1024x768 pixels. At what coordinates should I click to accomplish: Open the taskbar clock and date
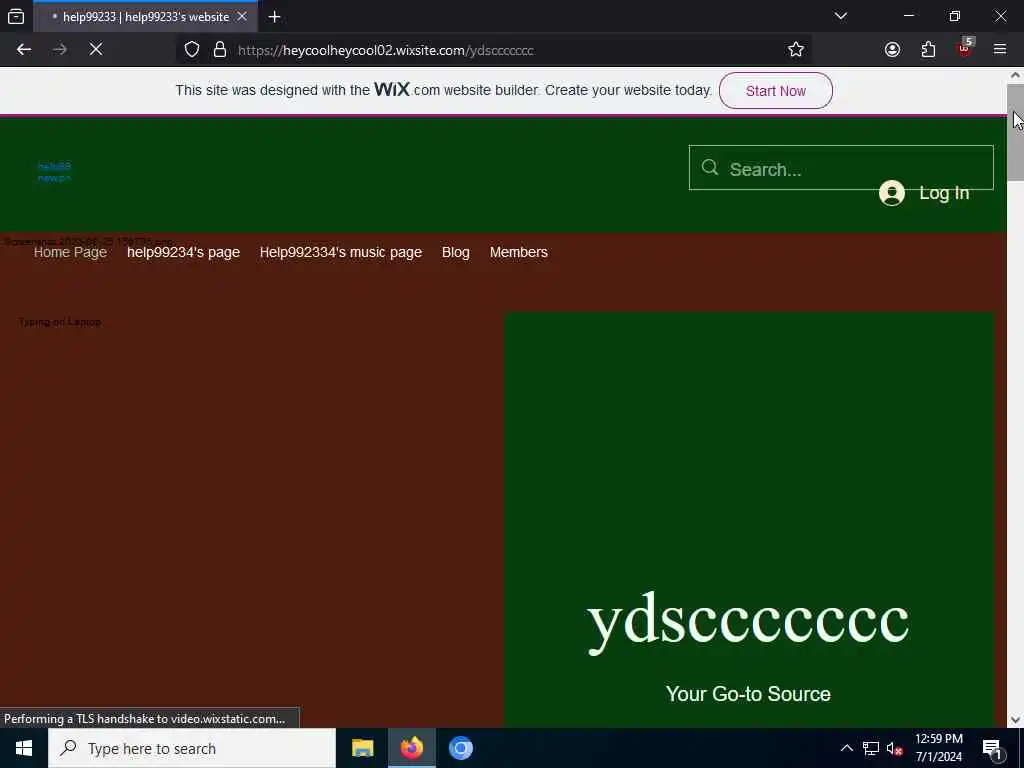point(938,748)
